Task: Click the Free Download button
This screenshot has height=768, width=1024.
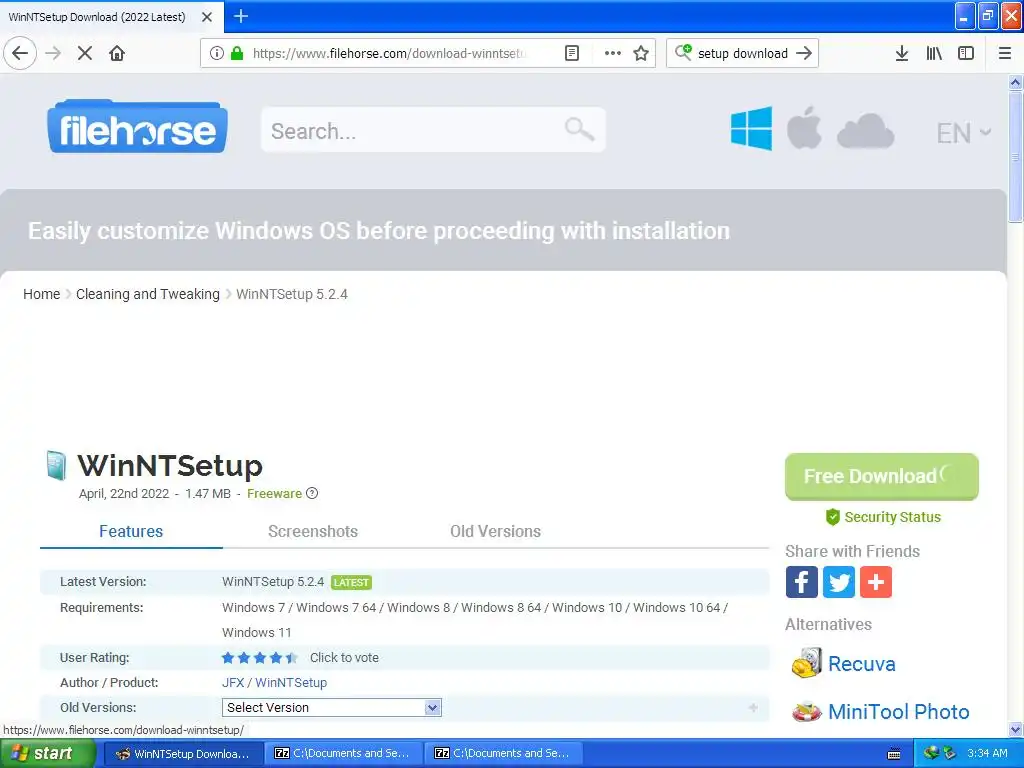Action: [882, 476]
